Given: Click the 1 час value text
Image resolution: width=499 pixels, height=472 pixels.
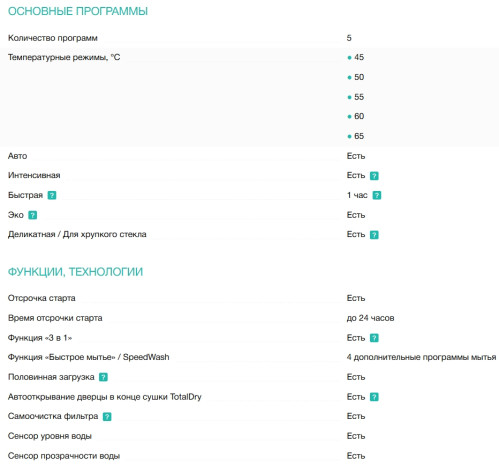Looking at the screenshot, I should (x=357, y=195).
